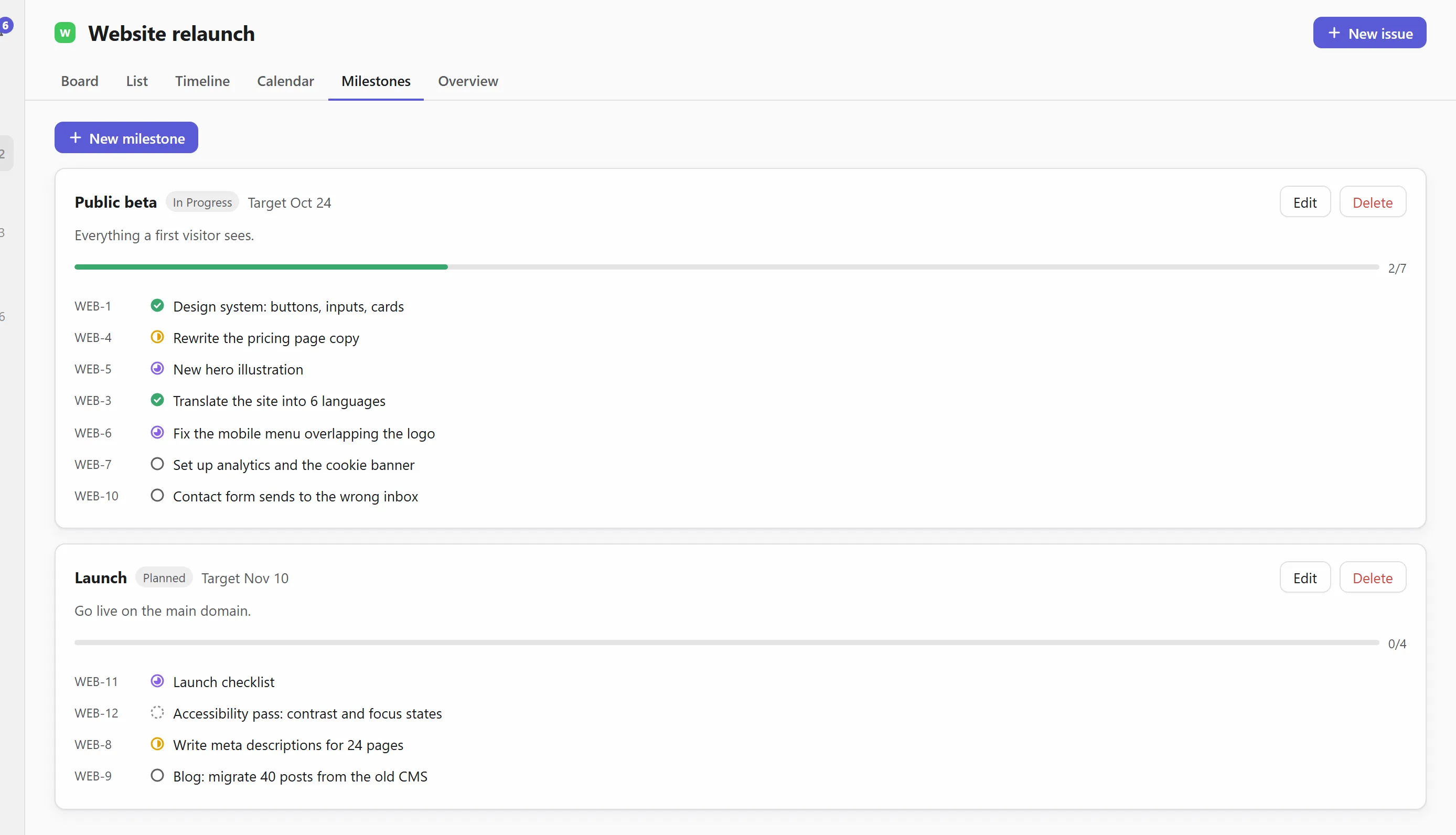1456x835 pixels.
Task: Click the Target Oct 24 date label
Action: coord(290,202)
